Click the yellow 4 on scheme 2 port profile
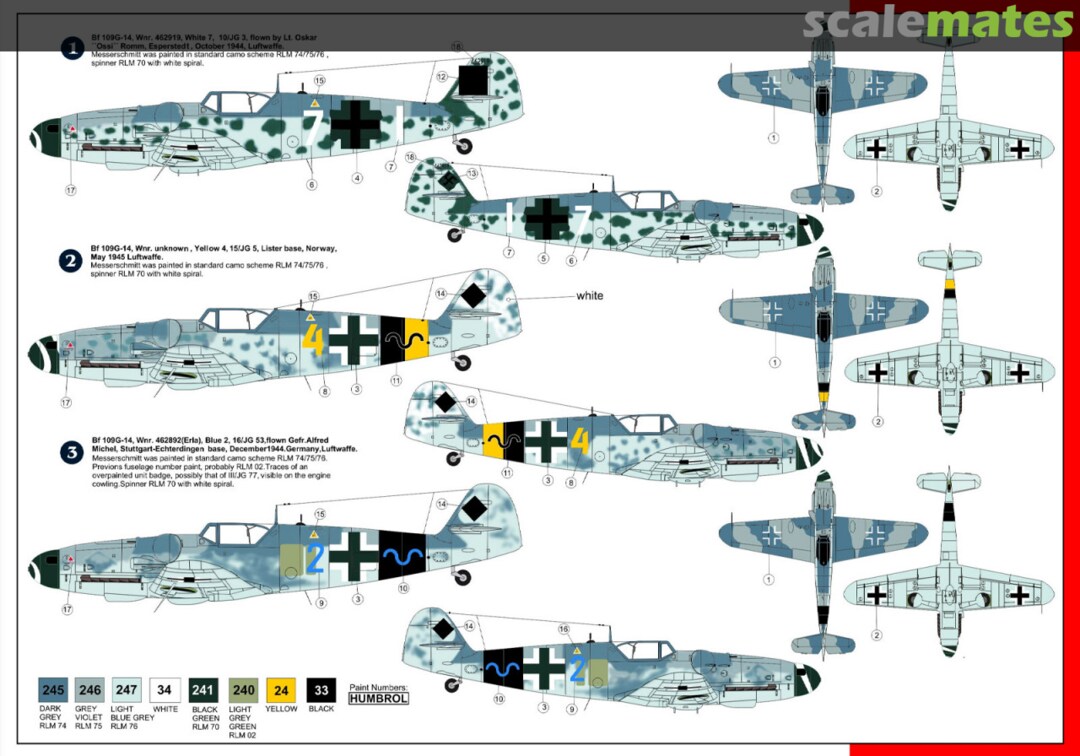The image size is (1080, 756). coord(312,341)
